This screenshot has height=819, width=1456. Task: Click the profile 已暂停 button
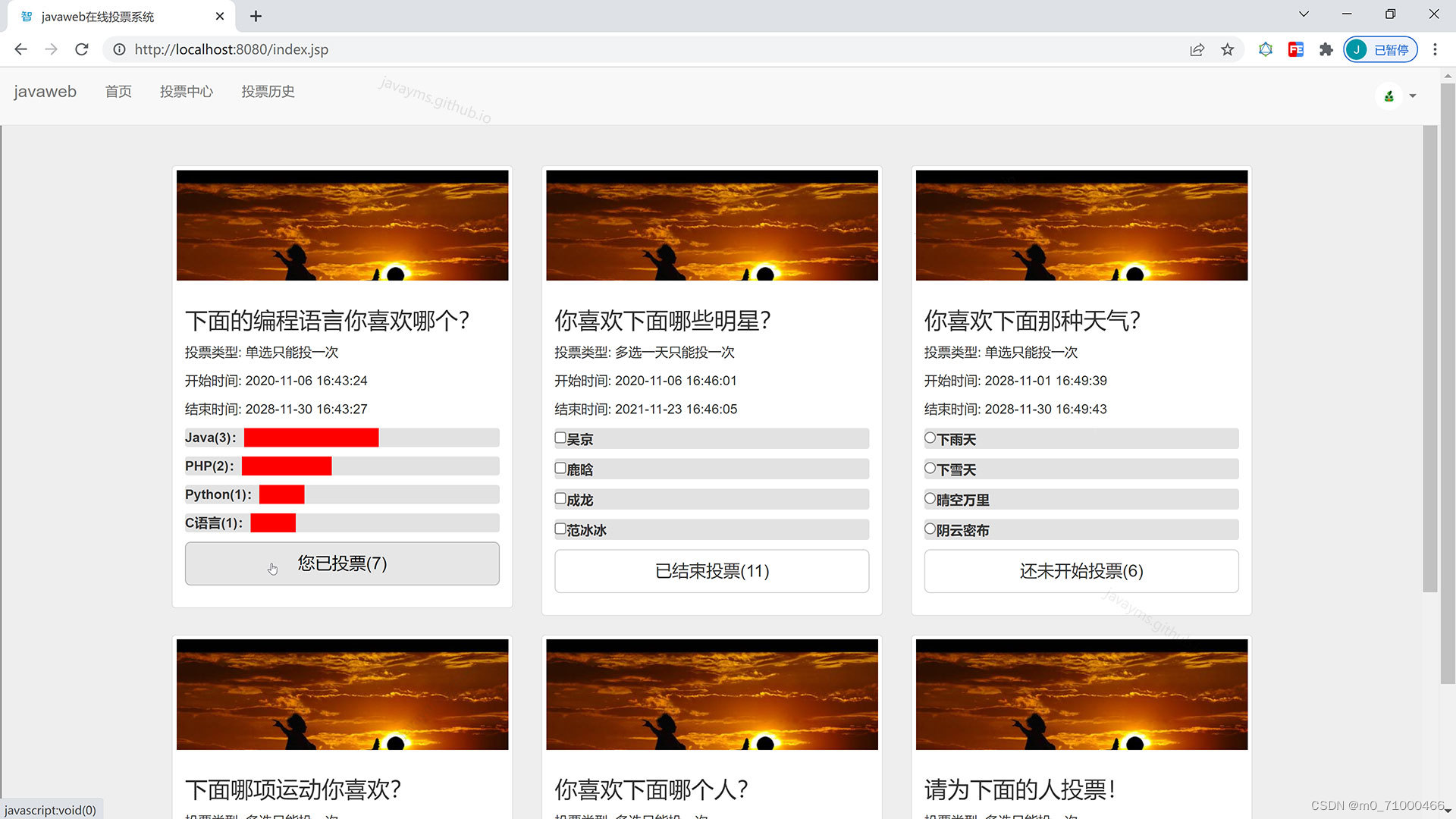1380,49
